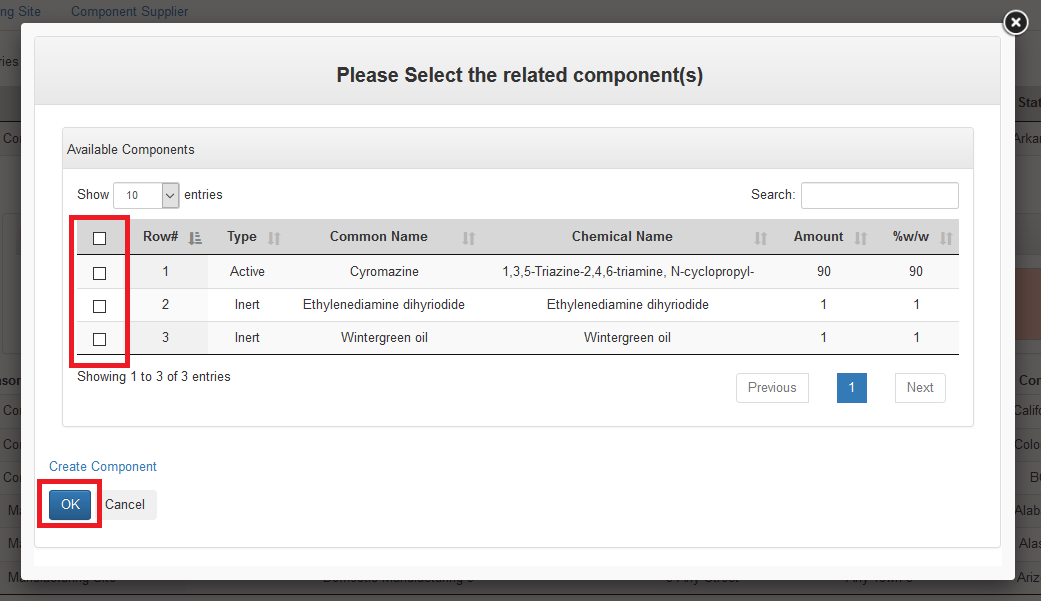Click sort arrows in Type column
This screenshot has width=1041, height=601.
tap(275, 238)
